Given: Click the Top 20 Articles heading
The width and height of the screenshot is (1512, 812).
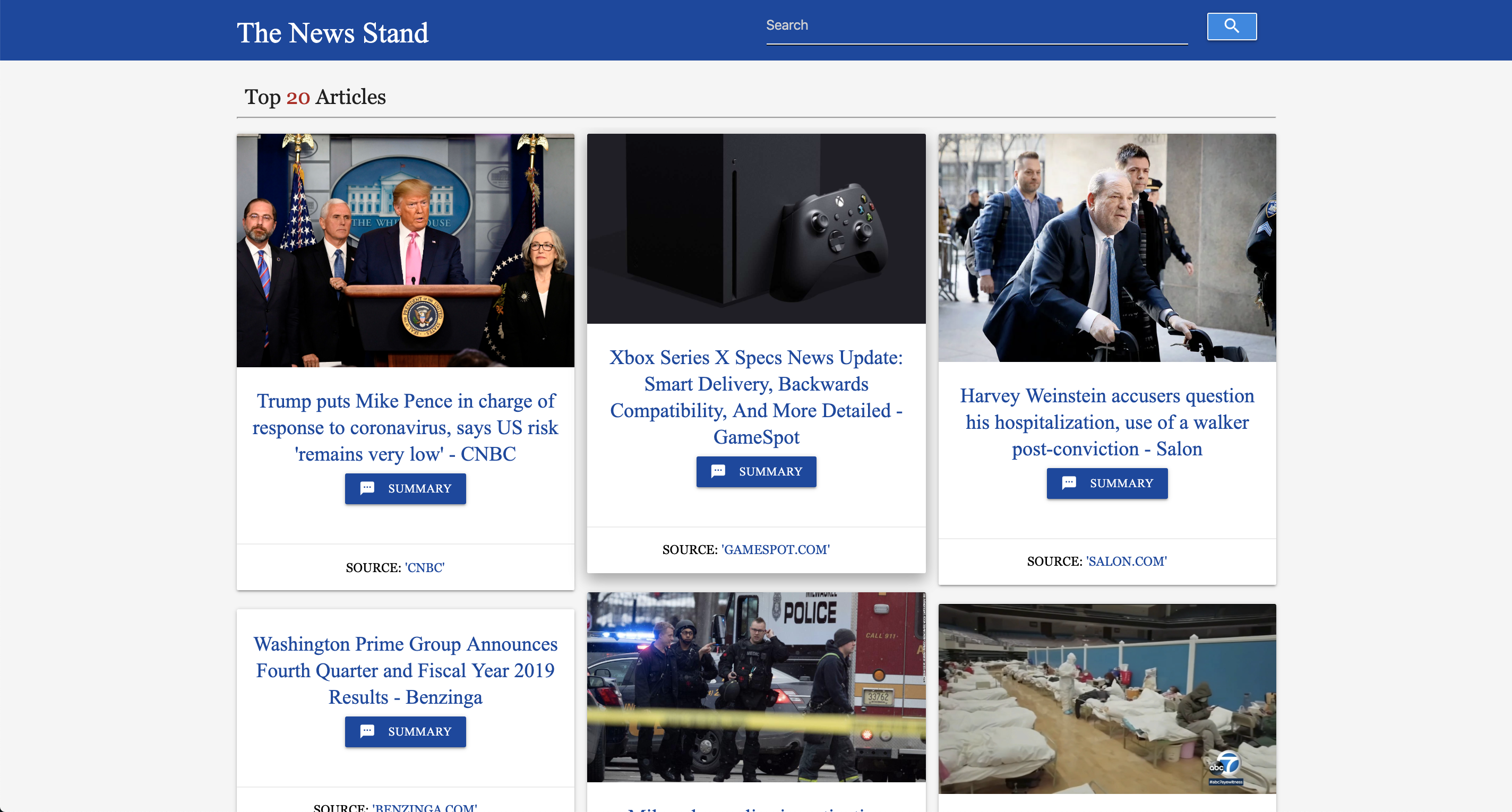Looking at the screenshot, I should click(x=315, y=97).
